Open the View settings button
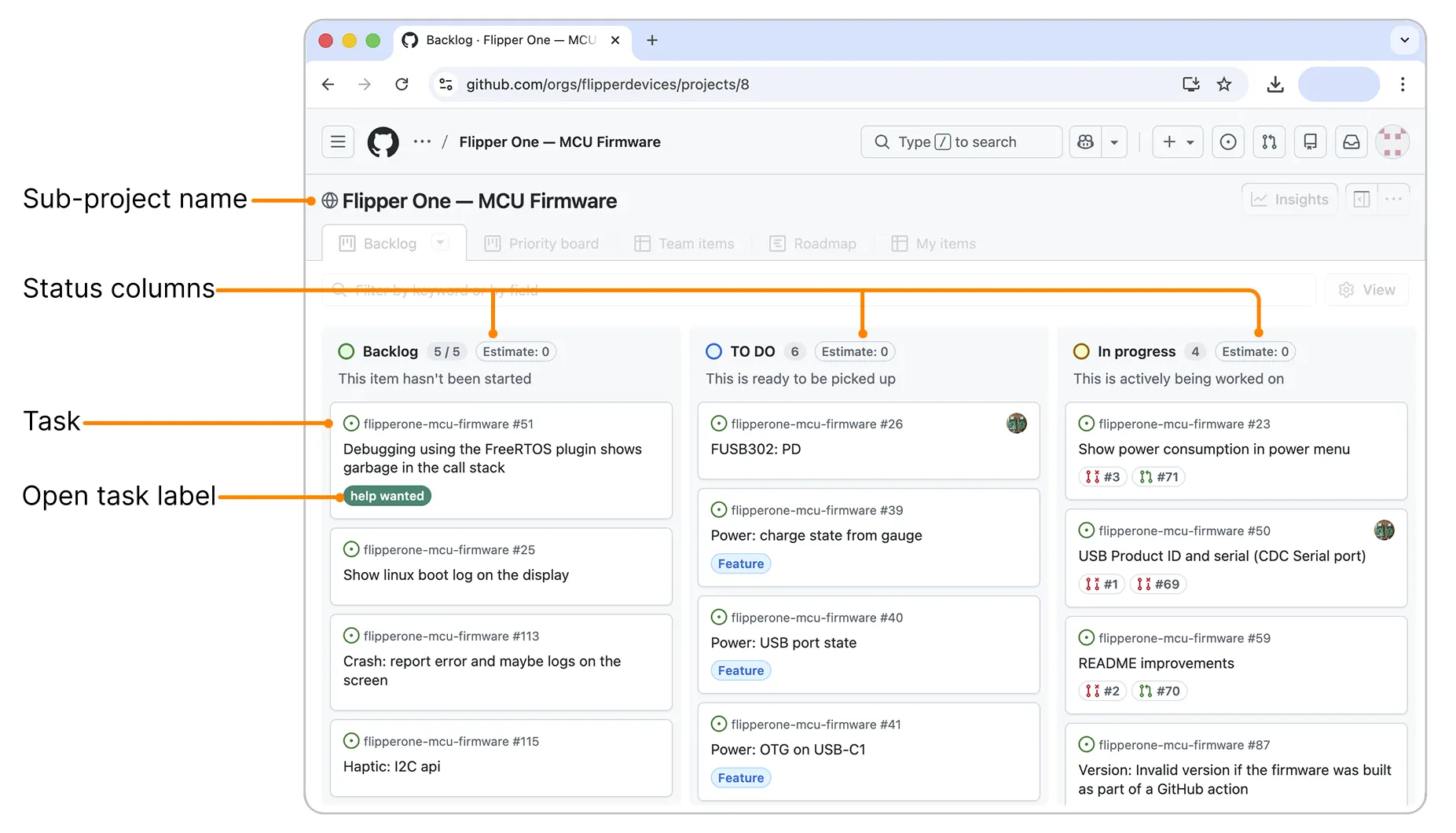The height and width of the screenshot is (833, 1456). tap(1367, 290)
